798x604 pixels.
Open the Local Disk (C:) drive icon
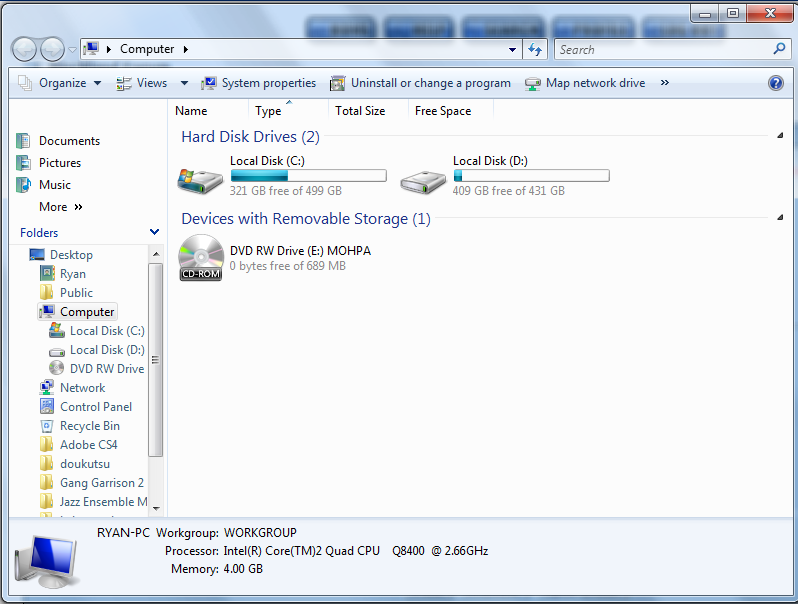[x=201, y=179]
